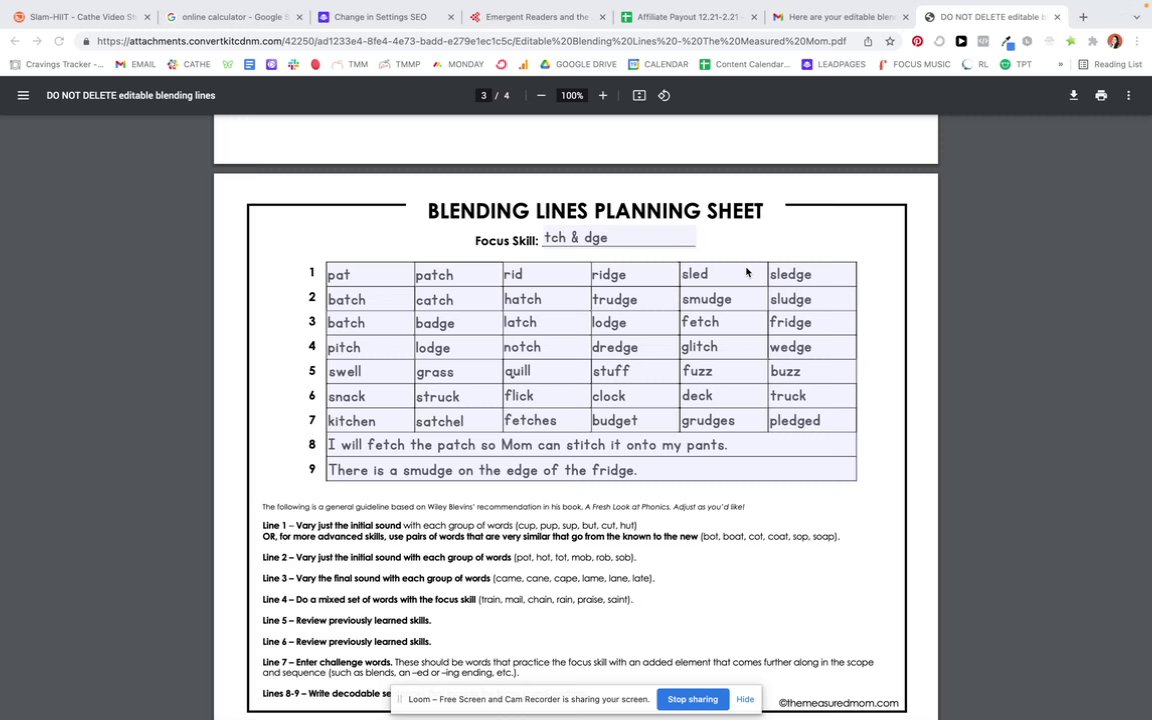Click Stop sharing button

click(x=693, y=699)
